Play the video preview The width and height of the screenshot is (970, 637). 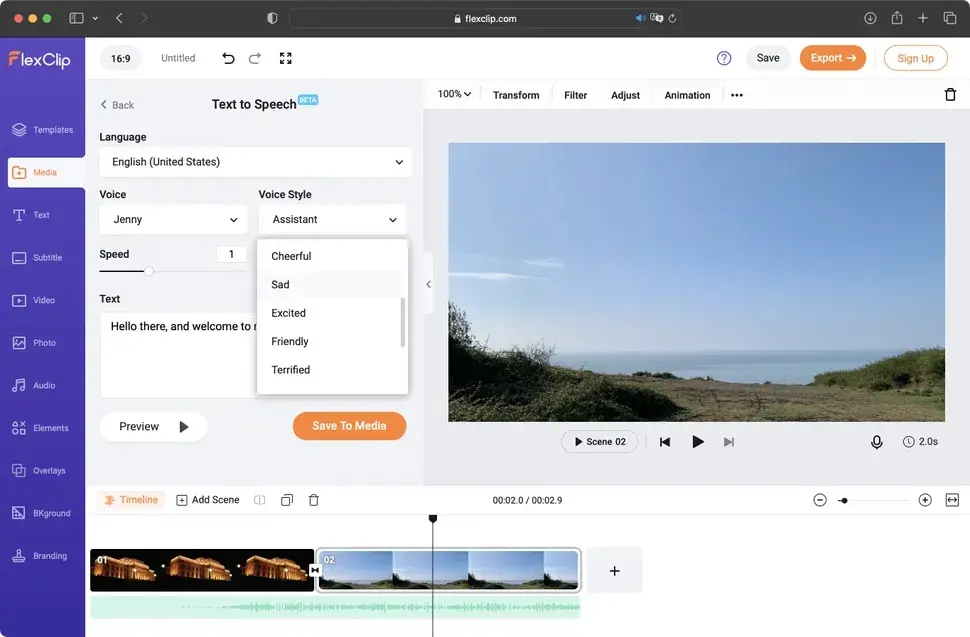point(698,442)
